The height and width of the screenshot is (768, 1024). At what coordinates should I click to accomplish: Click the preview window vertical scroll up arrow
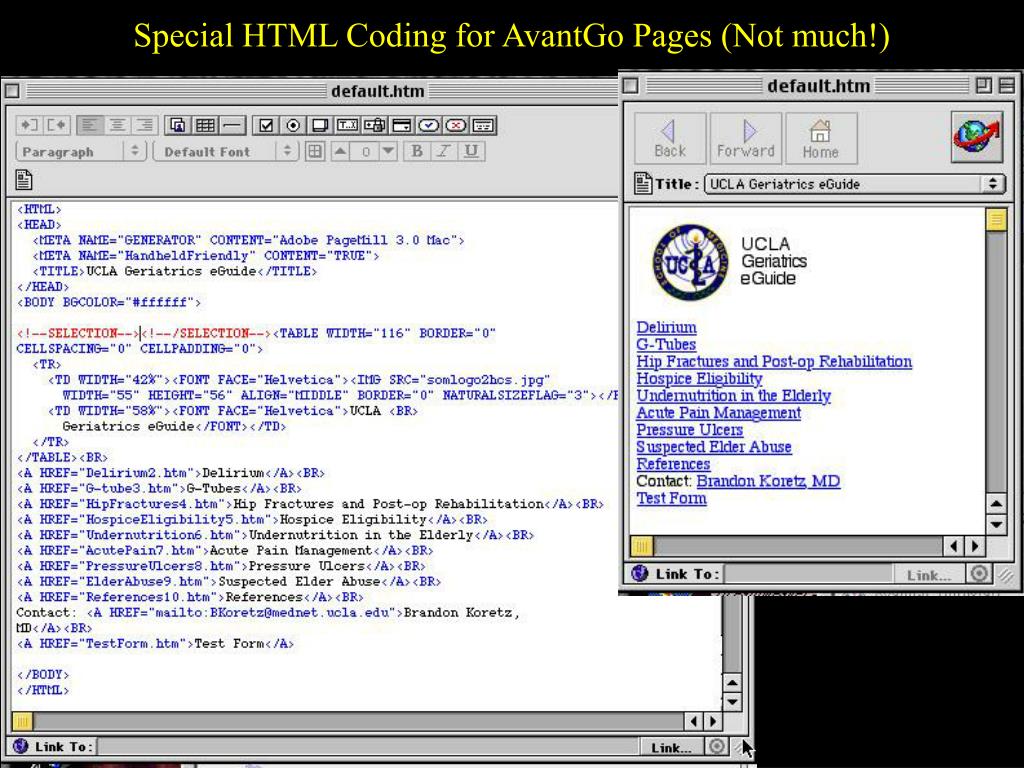click(996, 504)
